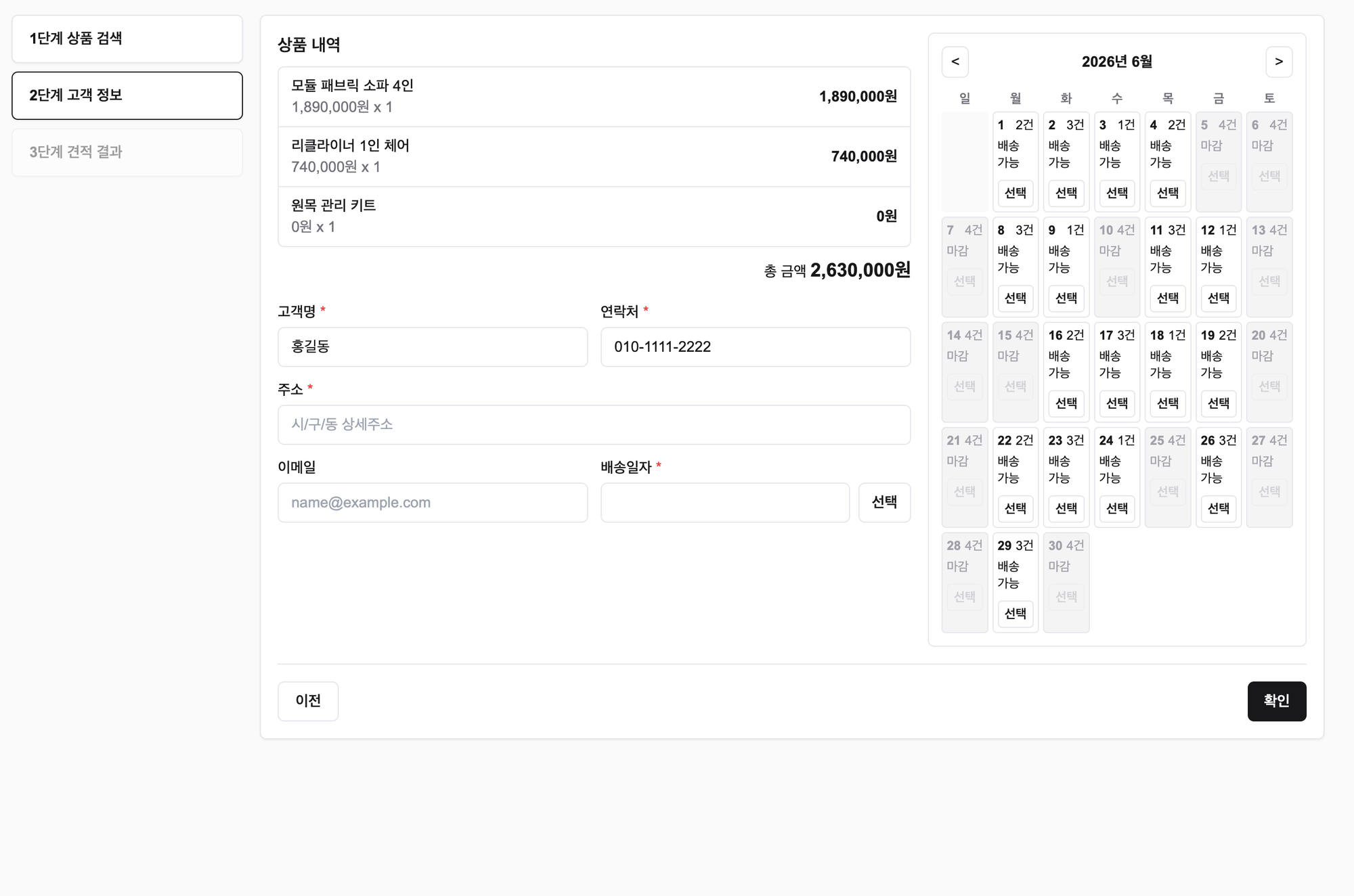The height and width of the screenshot is (896, 1354).
Task: Click the 이메일 email input field
Action: coord(433,503)
